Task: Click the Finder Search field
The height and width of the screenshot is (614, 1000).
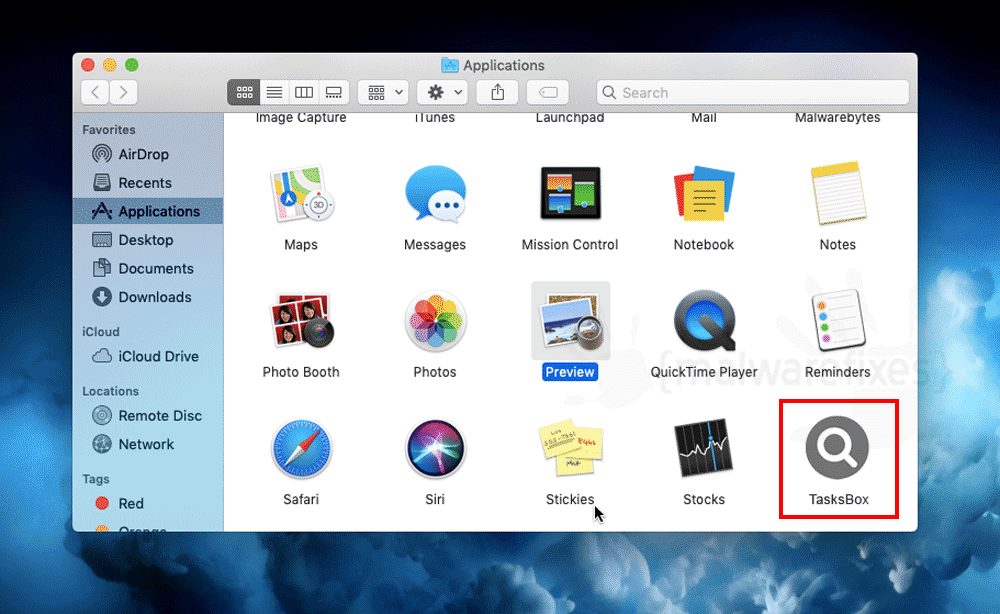Action: tap(753, 92)
